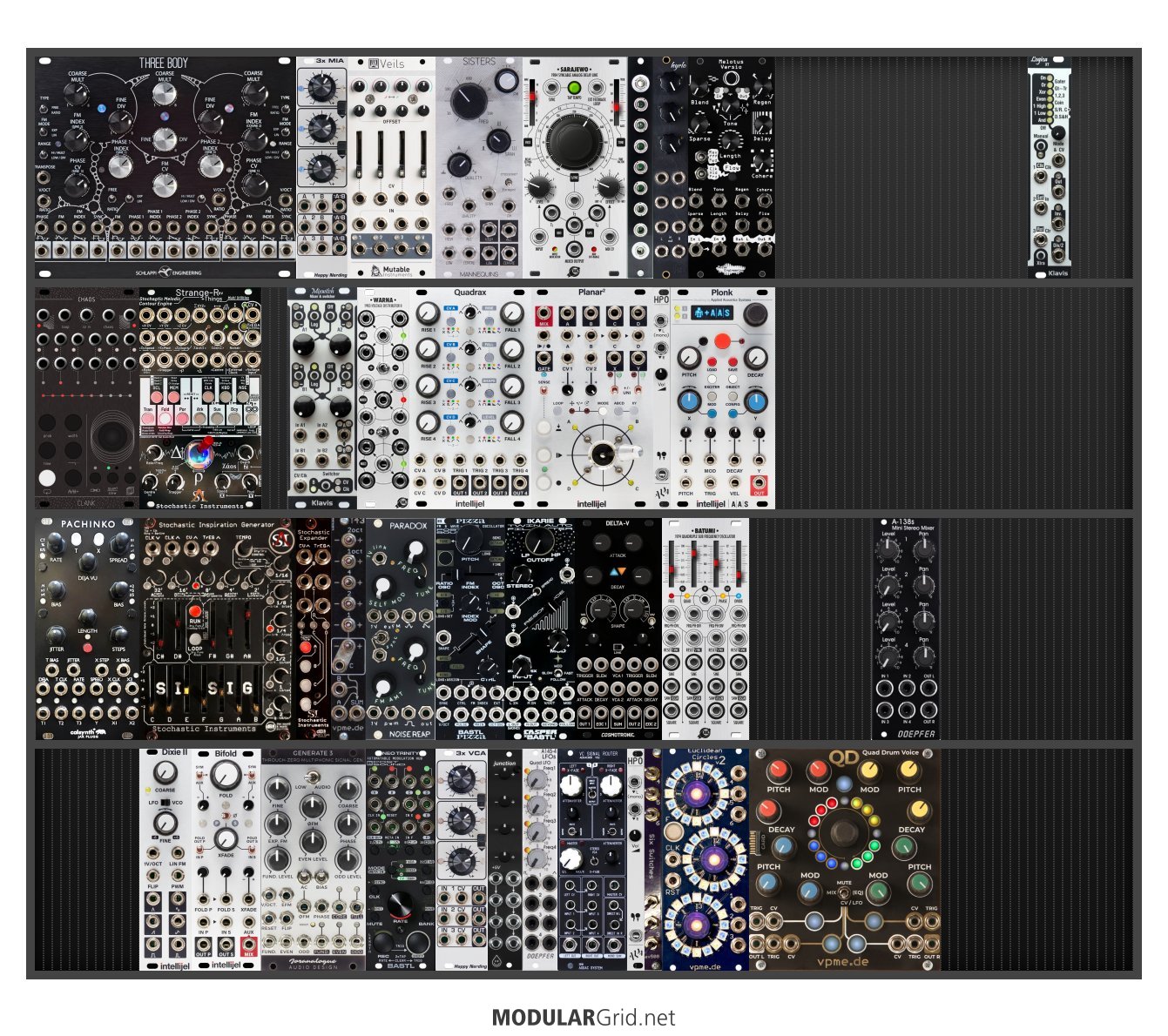
Task: Click the 3x MIA mixer module
Action: (322, 168)
